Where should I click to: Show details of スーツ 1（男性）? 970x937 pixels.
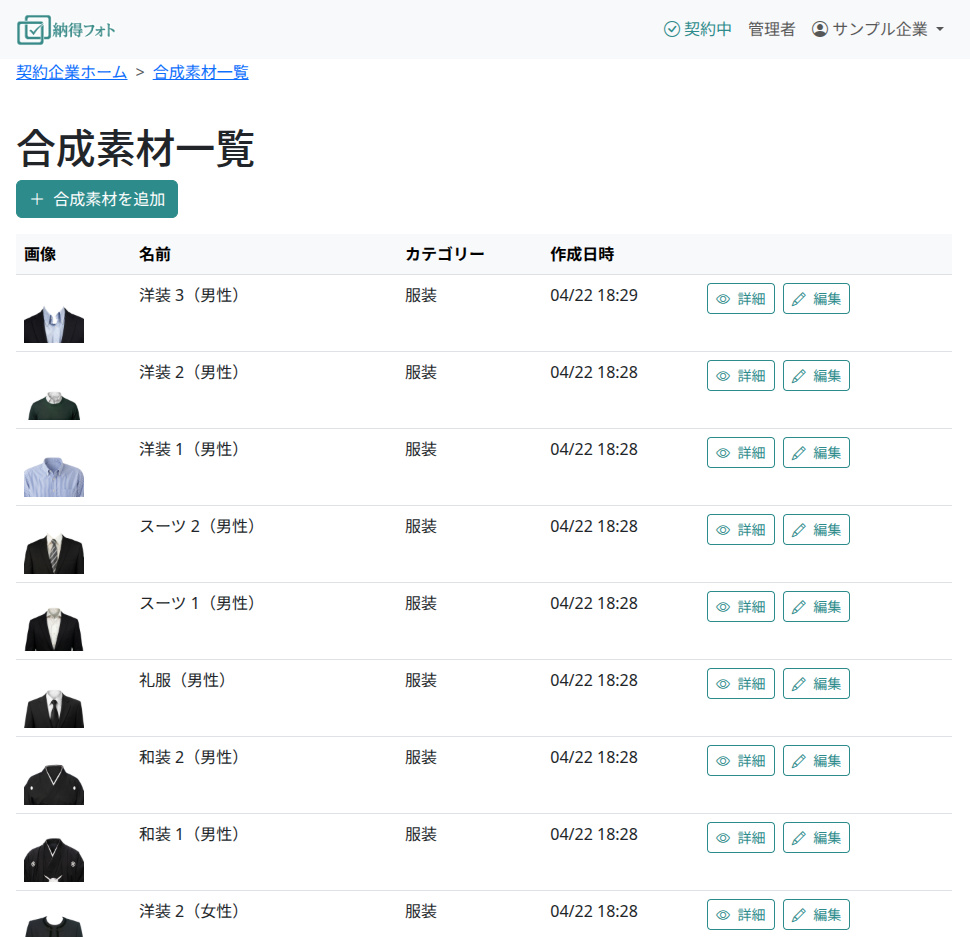[740, 607]
